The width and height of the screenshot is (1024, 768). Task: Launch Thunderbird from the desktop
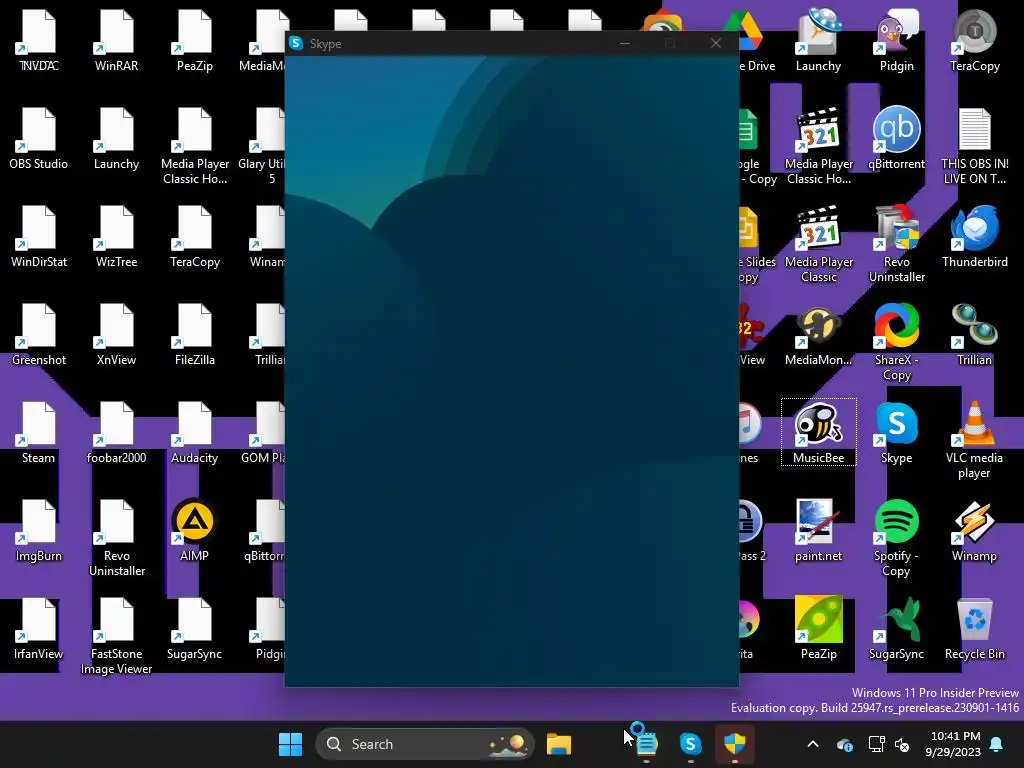click(x=974, y=236)
